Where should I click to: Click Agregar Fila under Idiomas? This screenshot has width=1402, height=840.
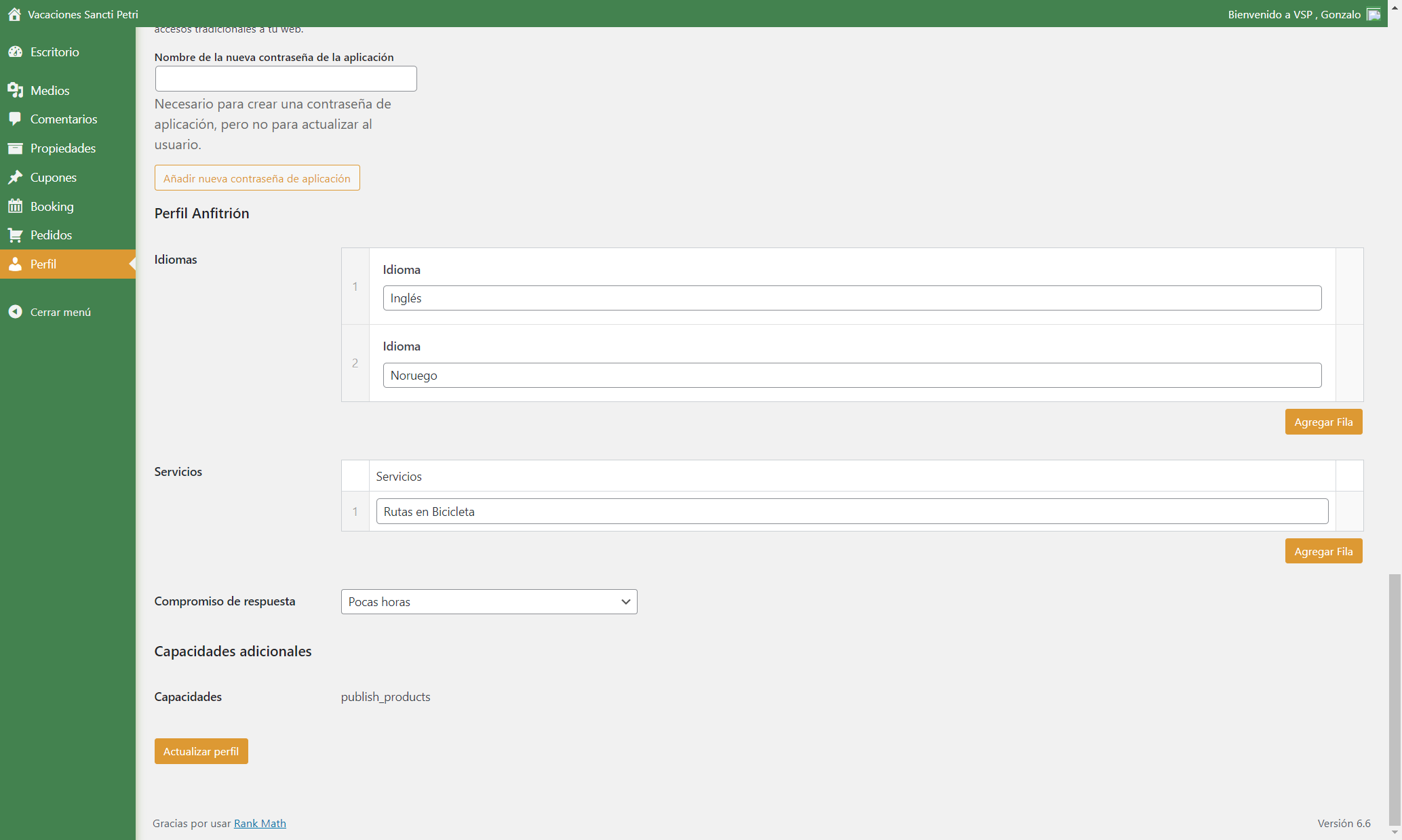(1323, 422)
